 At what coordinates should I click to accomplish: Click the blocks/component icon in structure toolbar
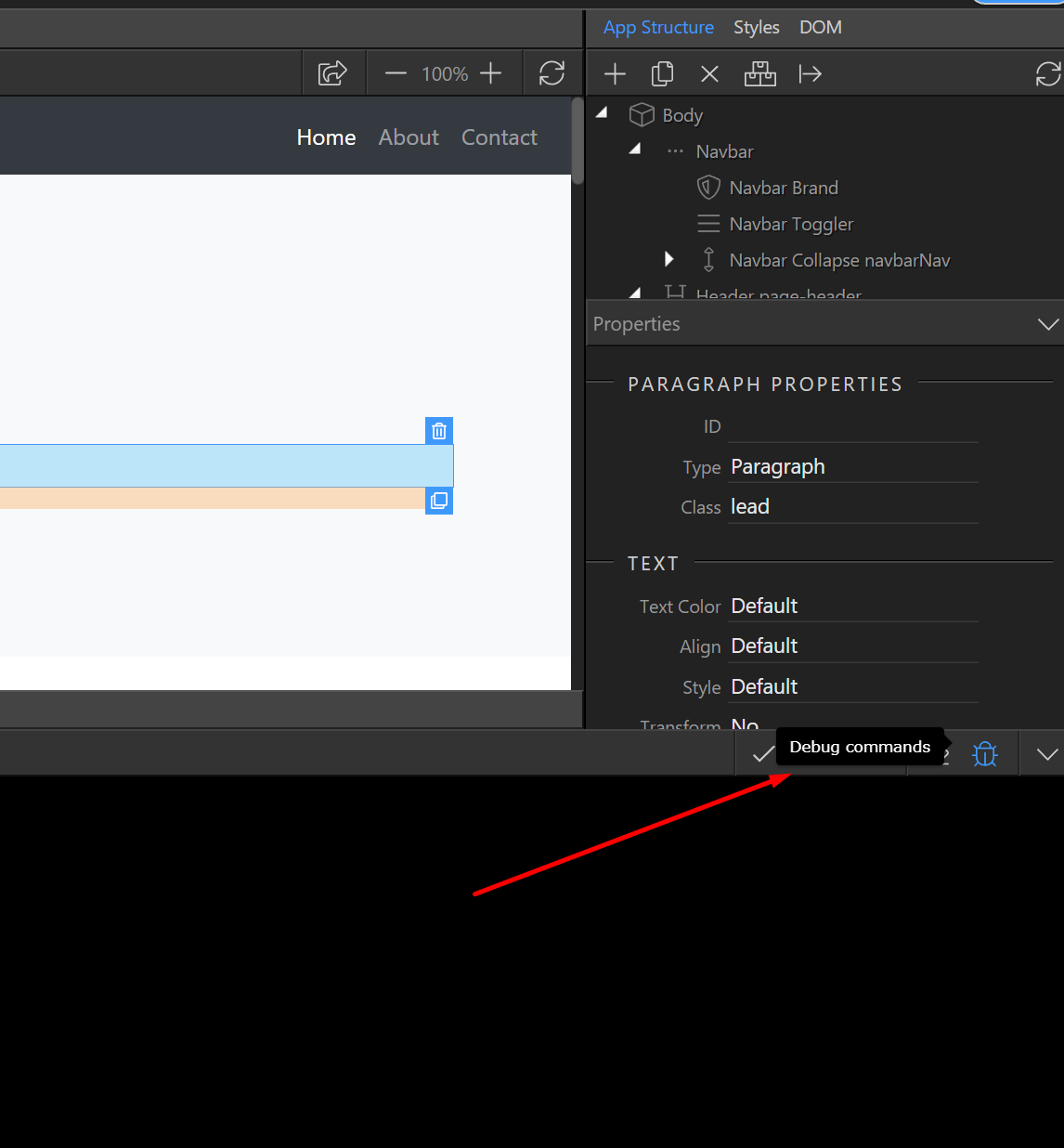[760, 74]
